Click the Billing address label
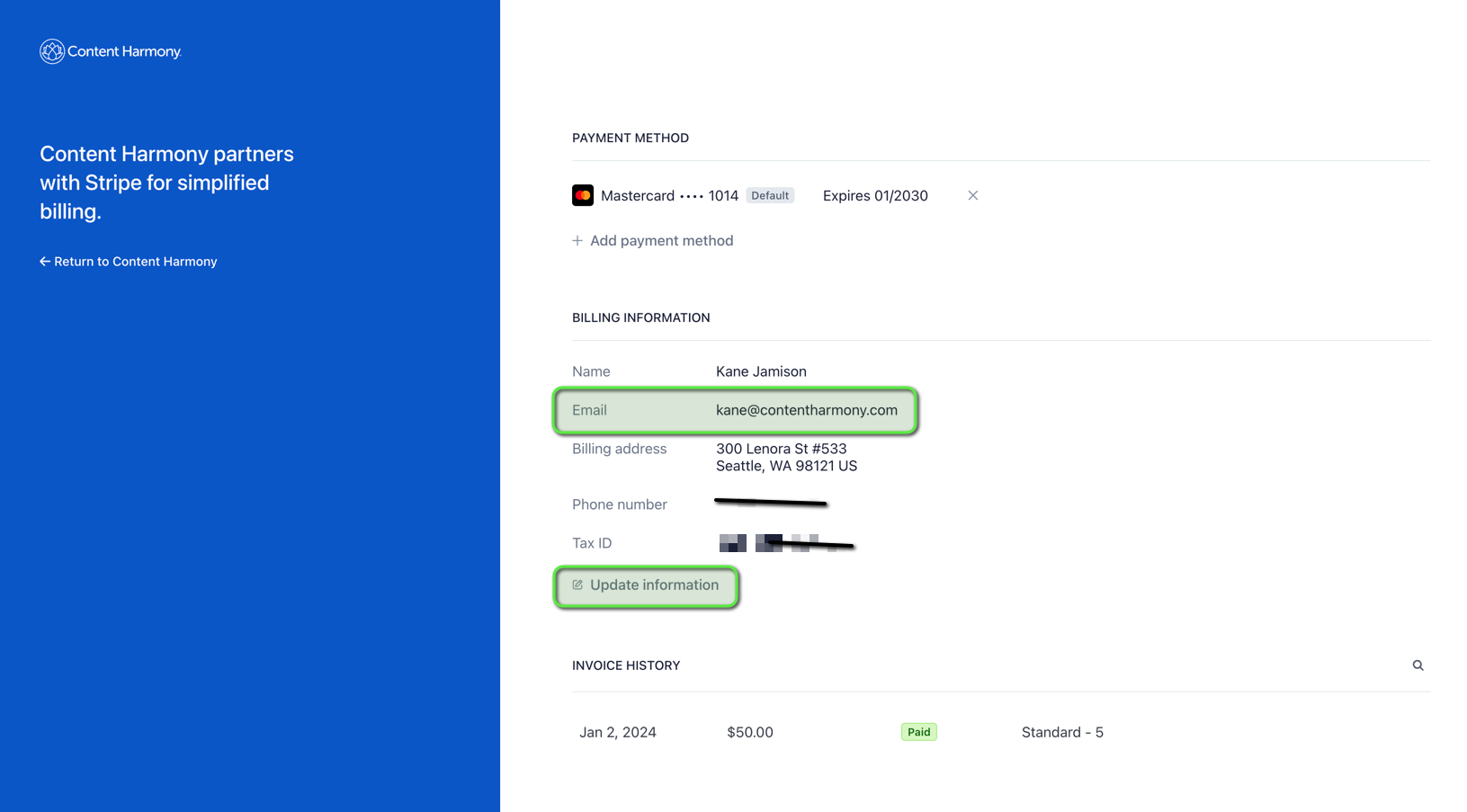1467x812 pixels. point(620,449)
